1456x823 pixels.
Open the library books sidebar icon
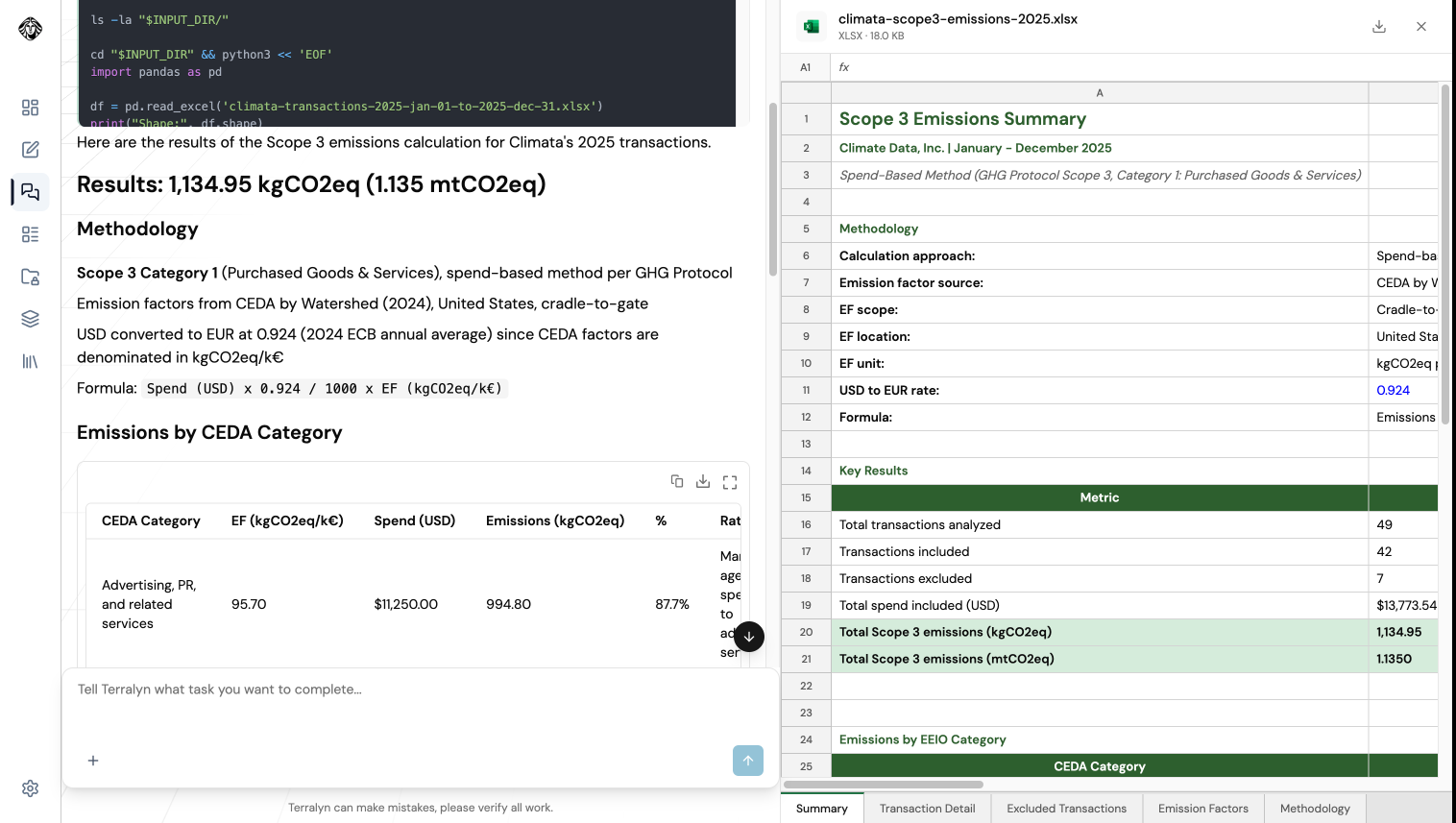(30, 361)
